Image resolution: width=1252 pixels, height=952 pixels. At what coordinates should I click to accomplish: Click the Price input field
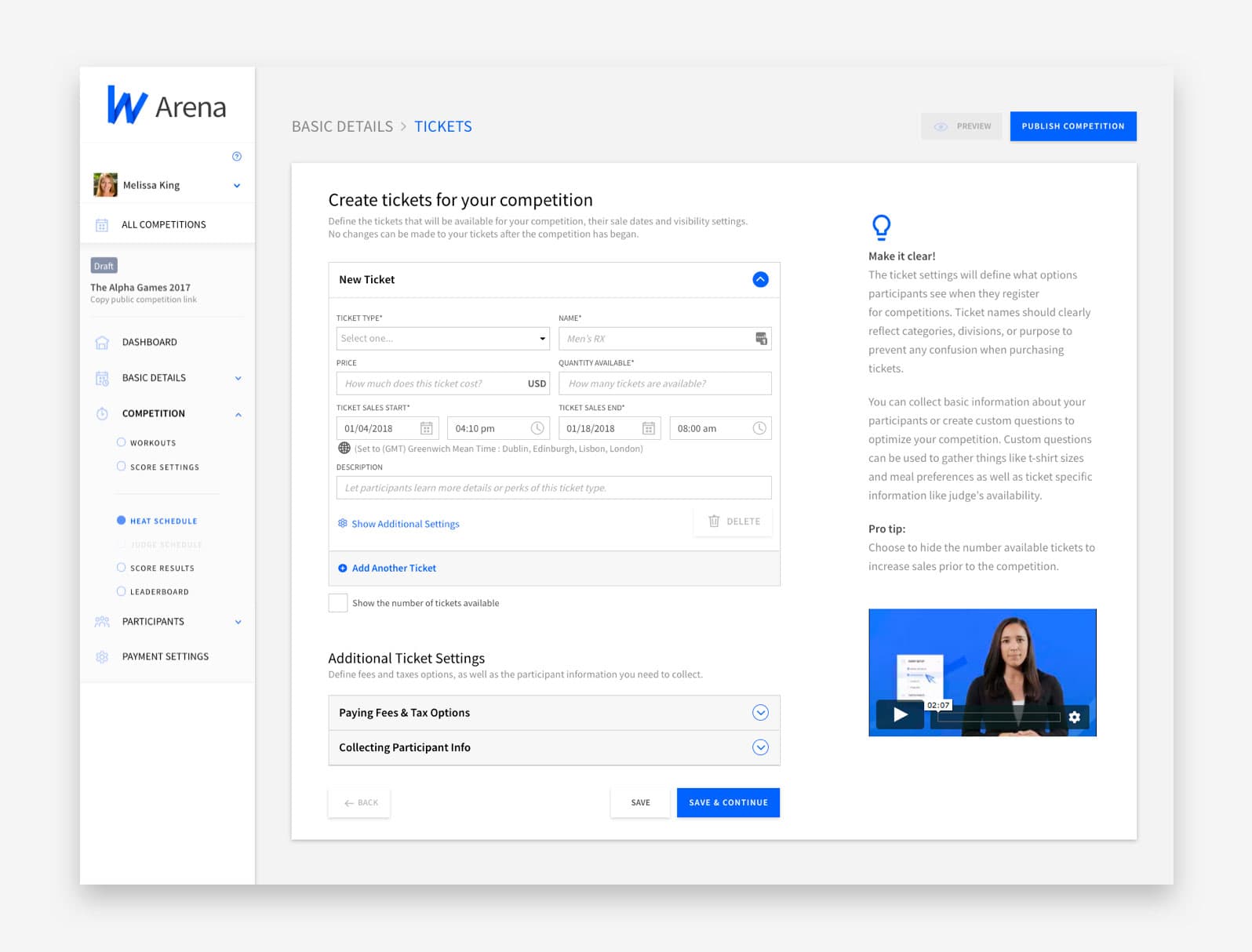pyautogui.click(x=442, y=383)
